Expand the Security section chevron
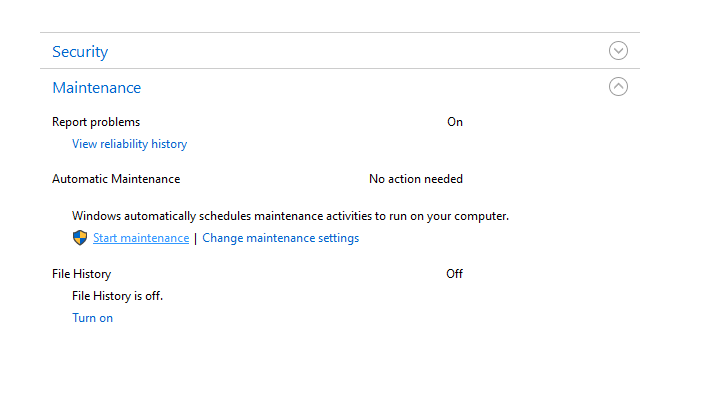Image resolution: width=704 pixels, height=406 pixels. tap(618, 51)
